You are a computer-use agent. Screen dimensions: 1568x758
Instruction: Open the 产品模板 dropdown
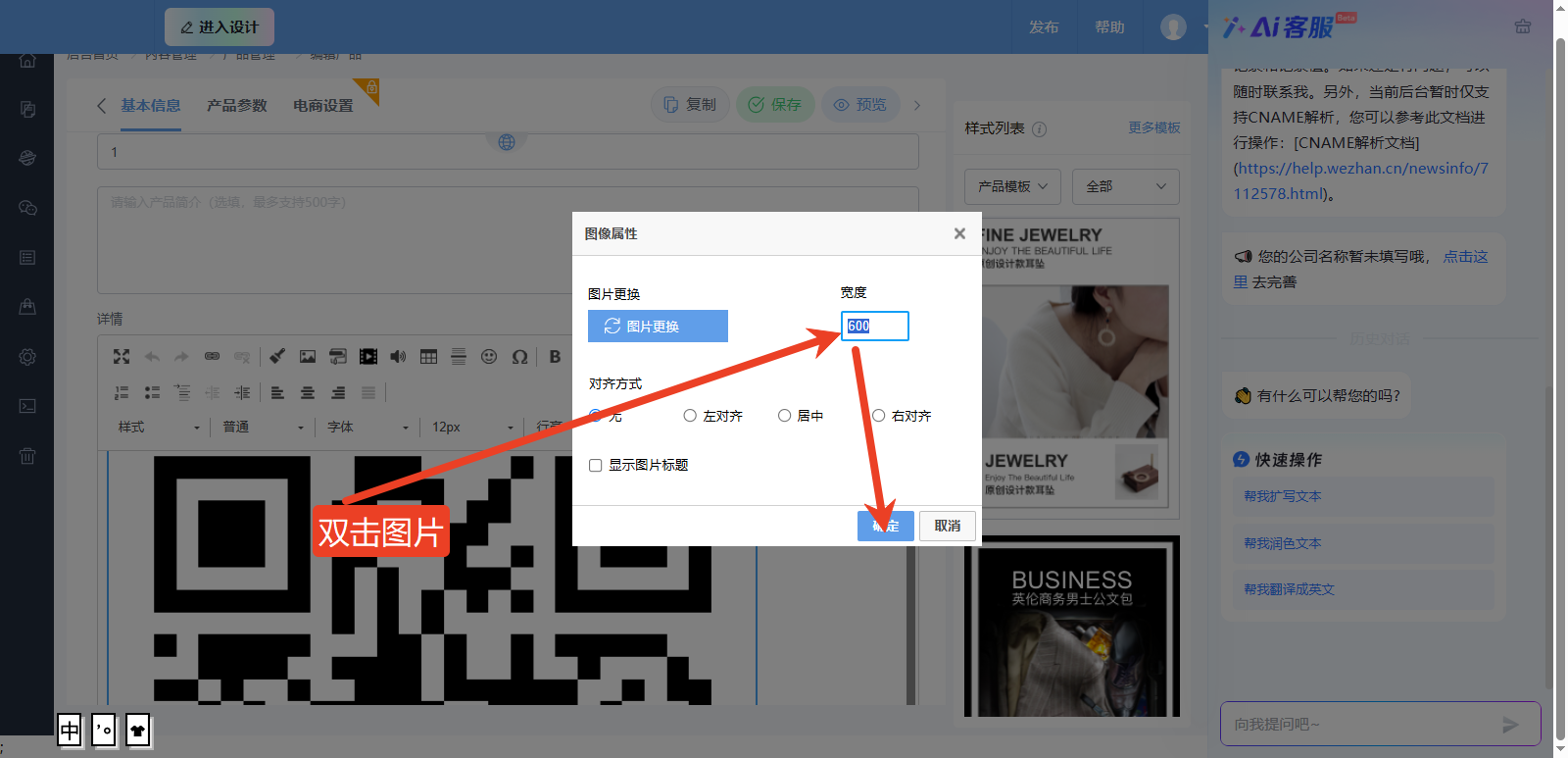point(1012,186)
